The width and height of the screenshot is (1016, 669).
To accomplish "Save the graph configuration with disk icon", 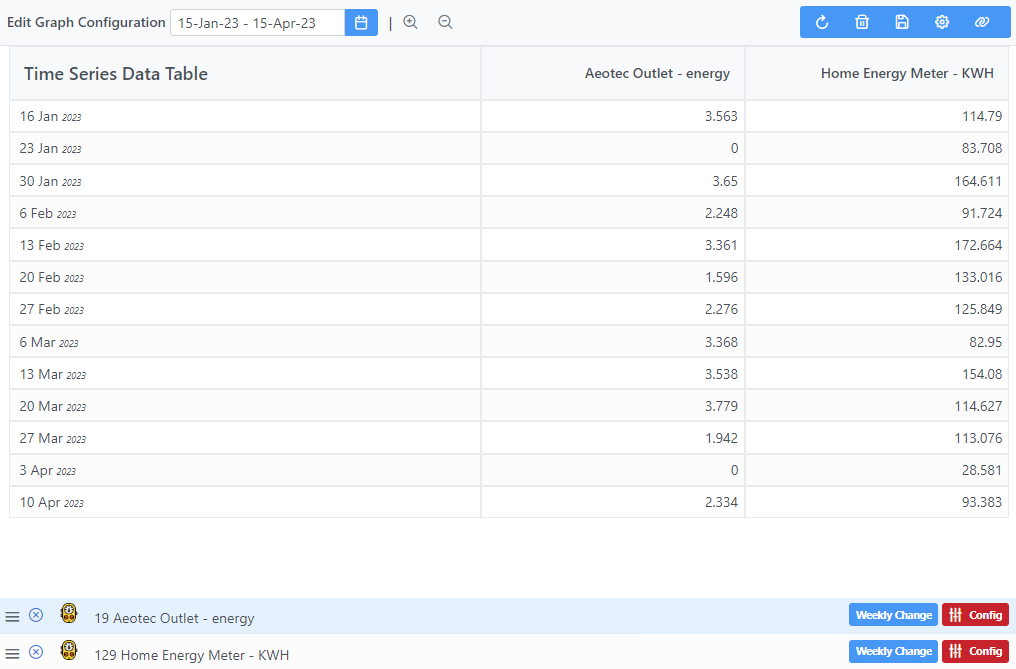I will coord(902,22).
